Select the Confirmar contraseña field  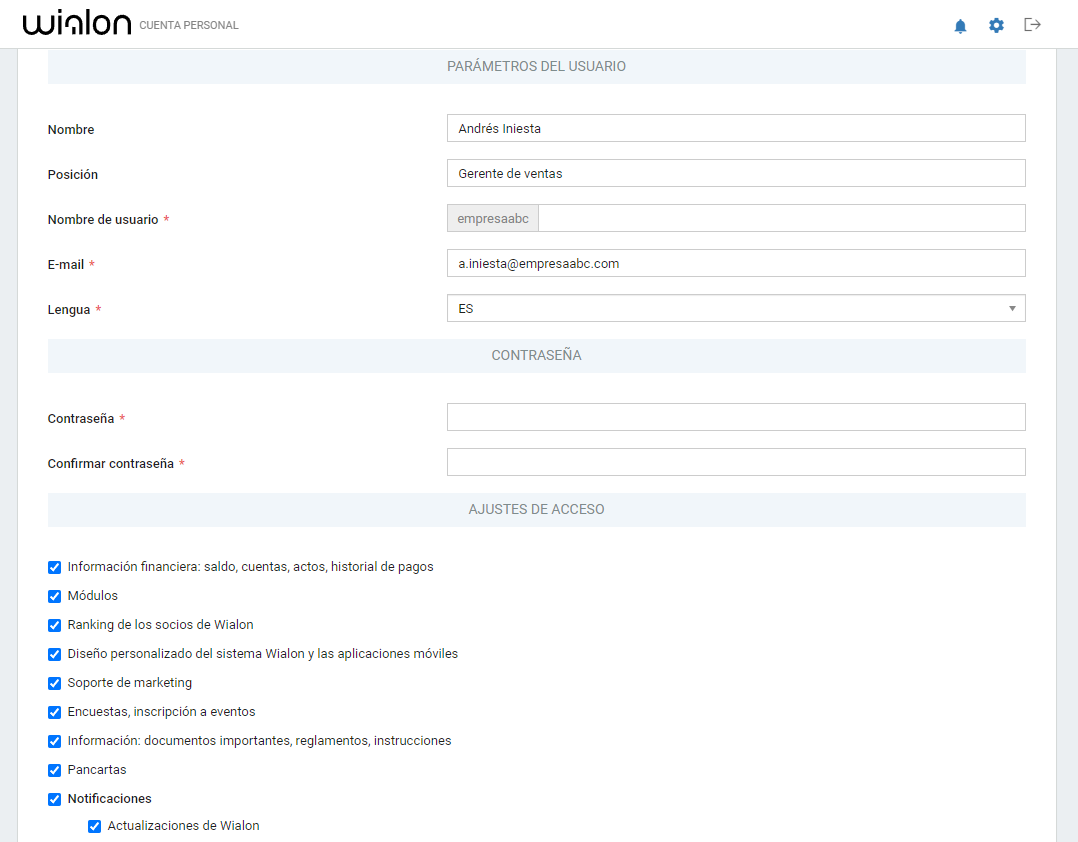[735, 462]
